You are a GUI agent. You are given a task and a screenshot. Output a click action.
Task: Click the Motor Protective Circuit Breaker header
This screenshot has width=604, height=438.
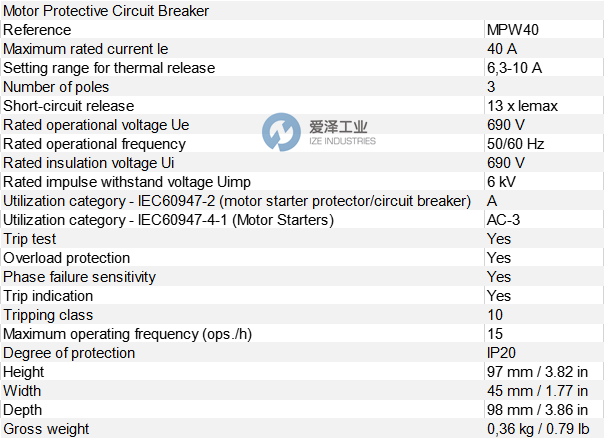point(107,11)
